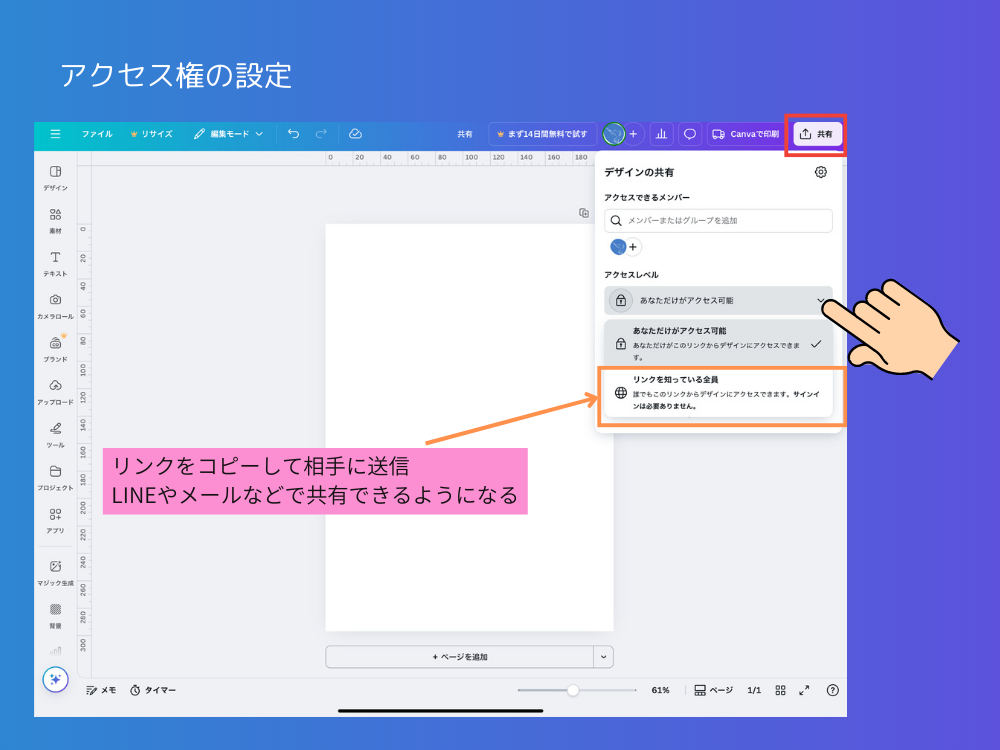Open the analytics bar chart icon
Image resolution: width=1000 pixels, height=750 pixels.
coord(661,134)
